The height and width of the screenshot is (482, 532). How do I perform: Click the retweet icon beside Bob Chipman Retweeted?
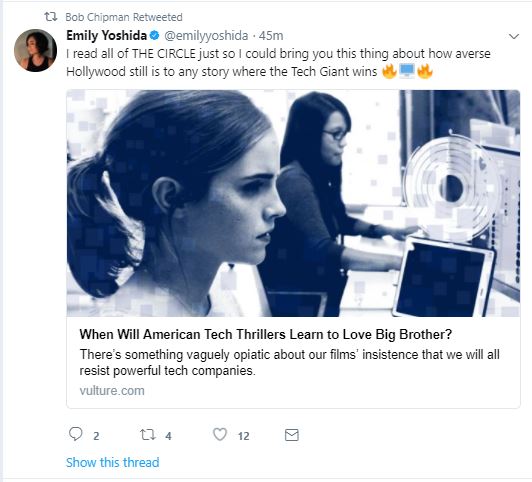(x=51, y=17)
